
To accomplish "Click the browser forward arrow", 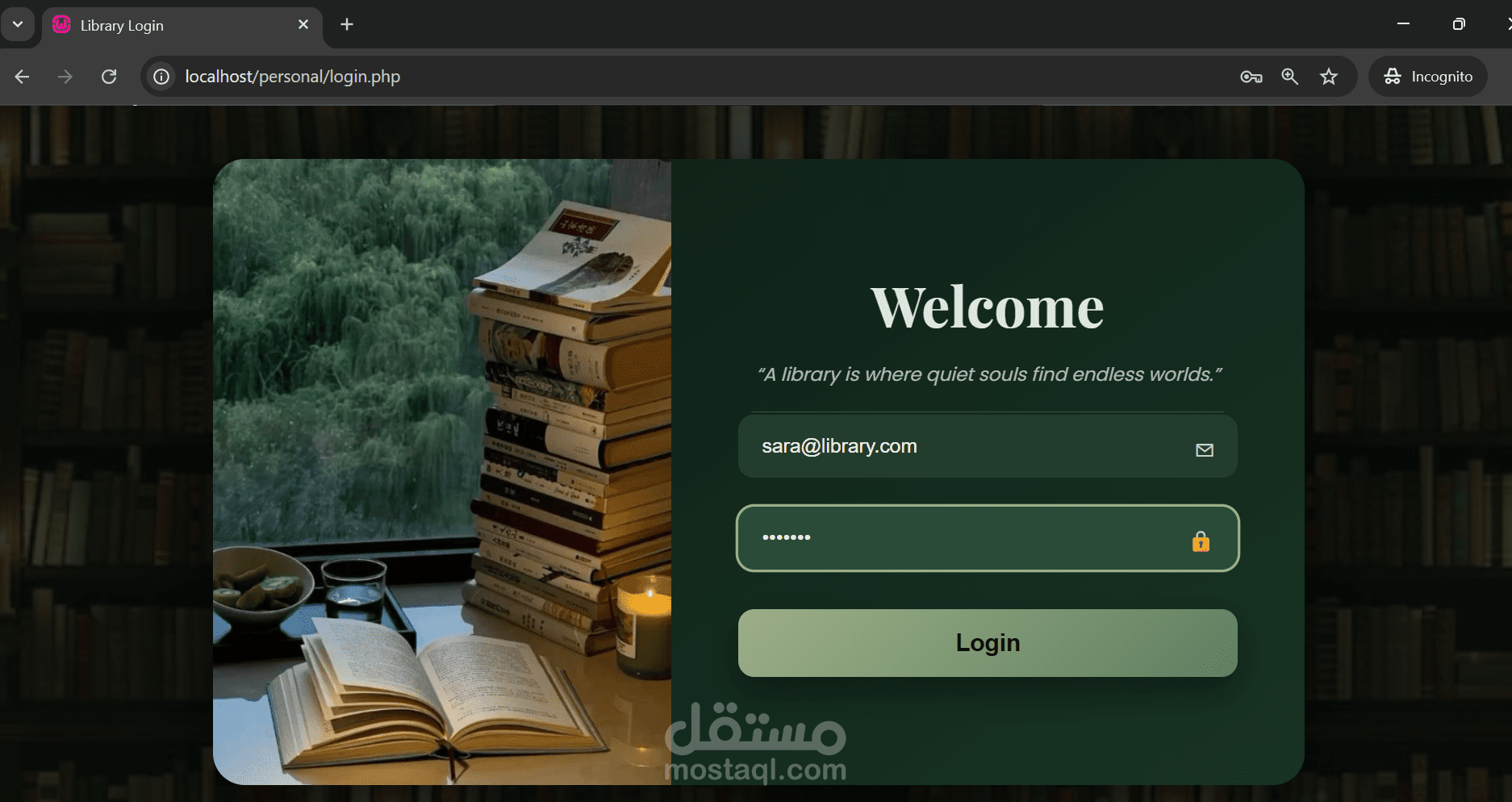I will [65, 77].
